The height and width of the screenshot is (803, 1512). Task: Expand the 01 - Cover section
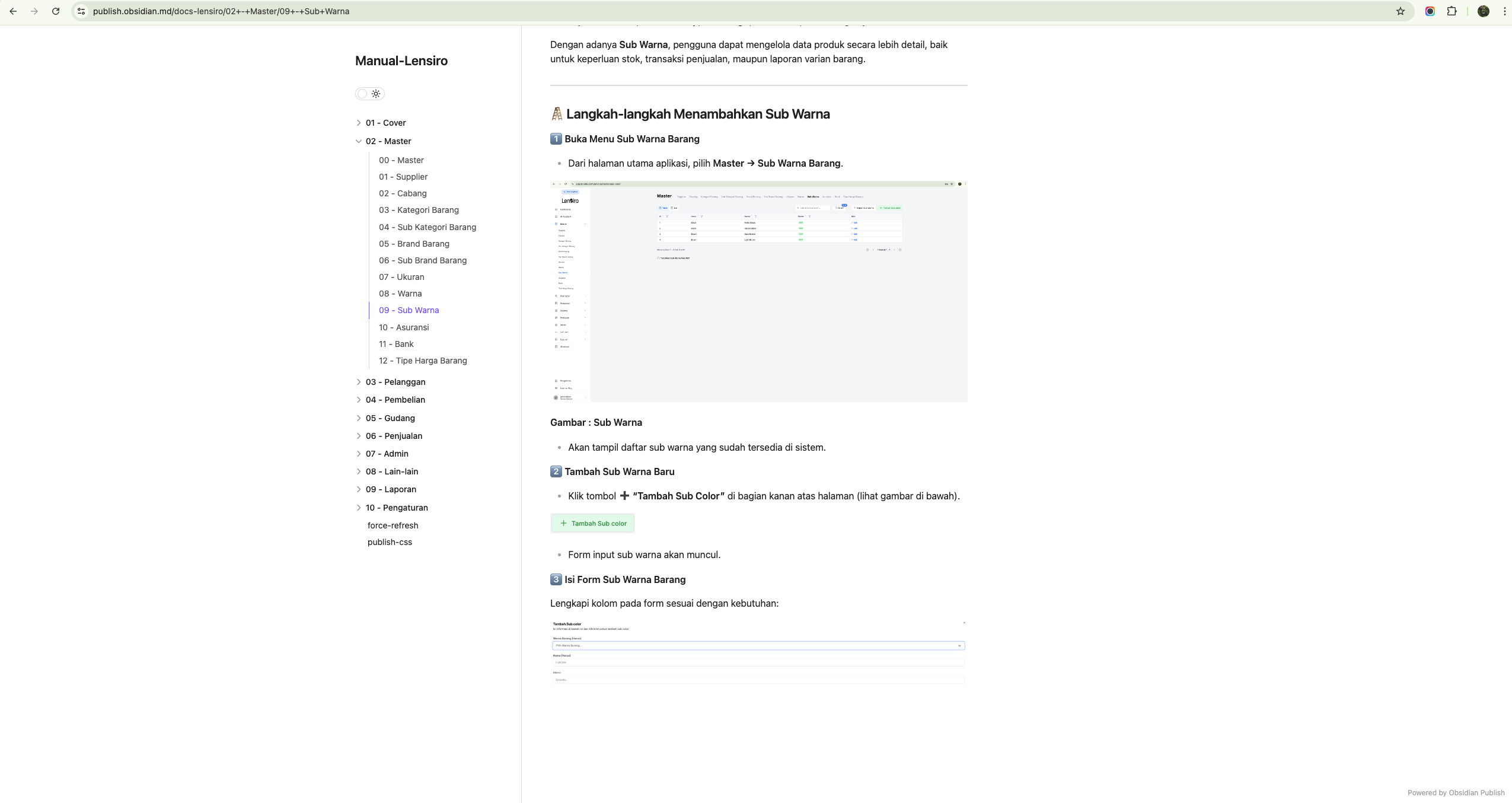point(359,123)
